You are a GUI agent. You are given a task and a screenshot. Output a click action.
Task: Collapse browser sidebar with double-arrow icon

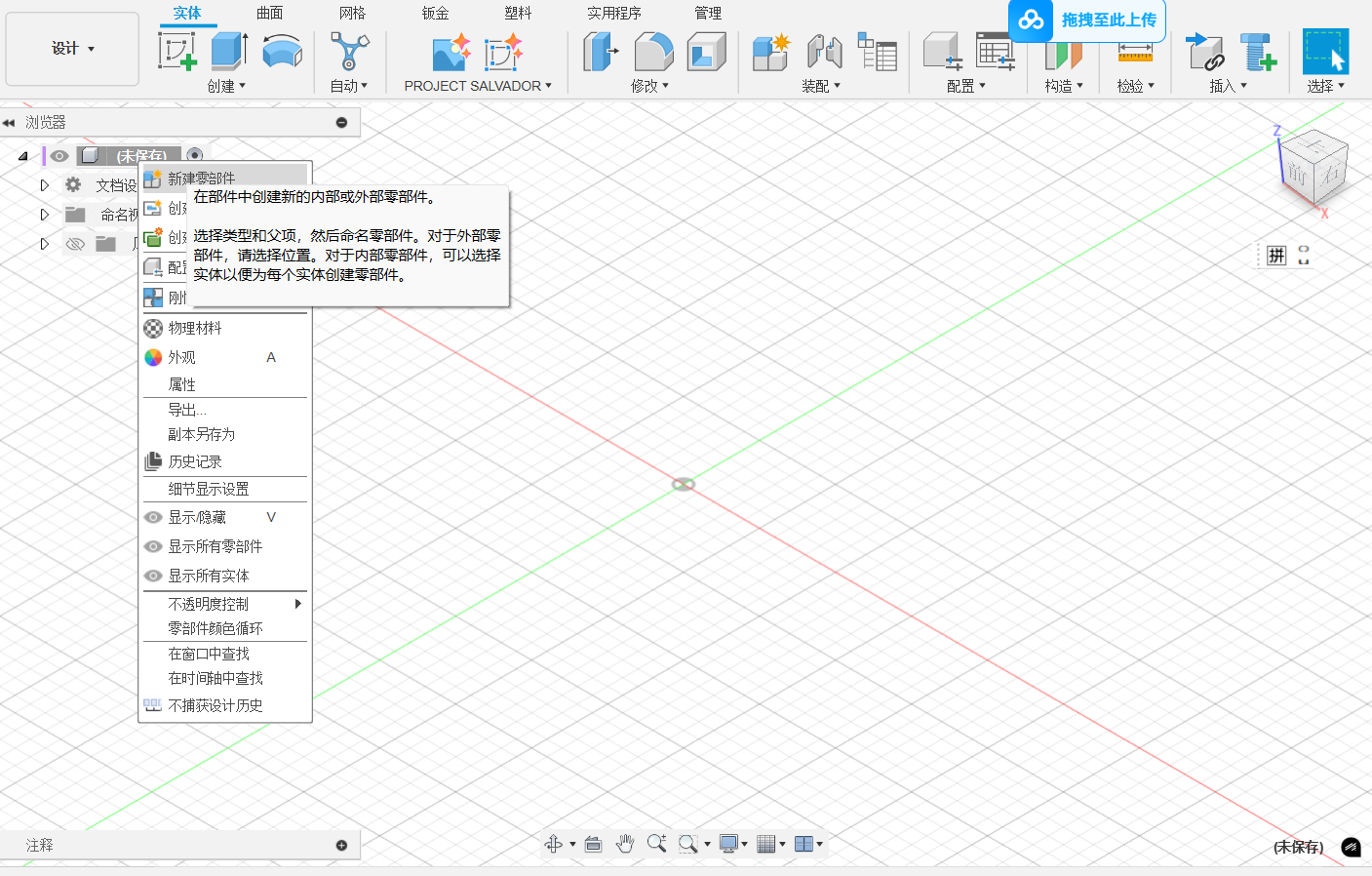(9, 123)
